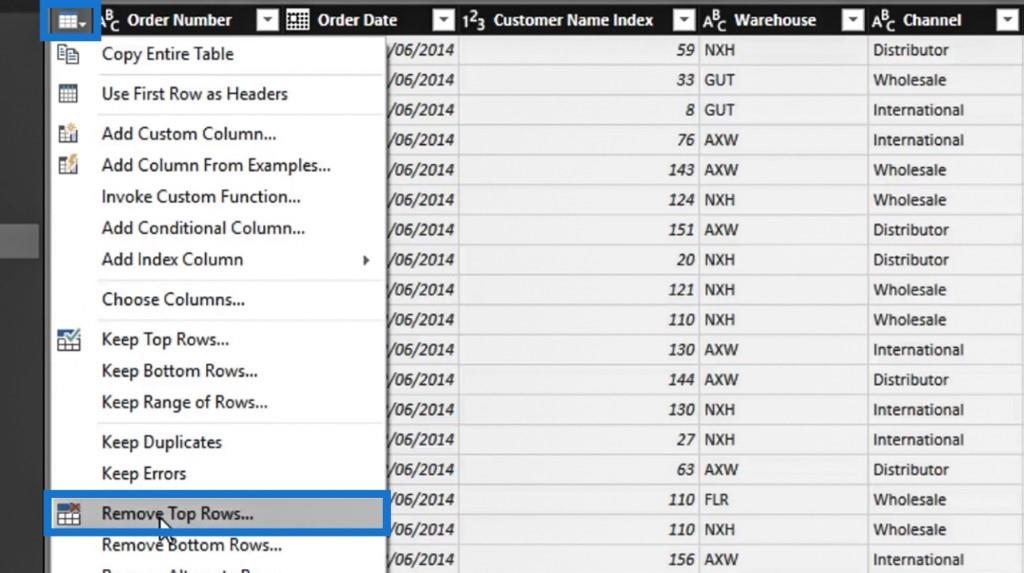Select Keep Range of Rows...
Screen dimensions: 1024x573
click(x=185, y=402)
